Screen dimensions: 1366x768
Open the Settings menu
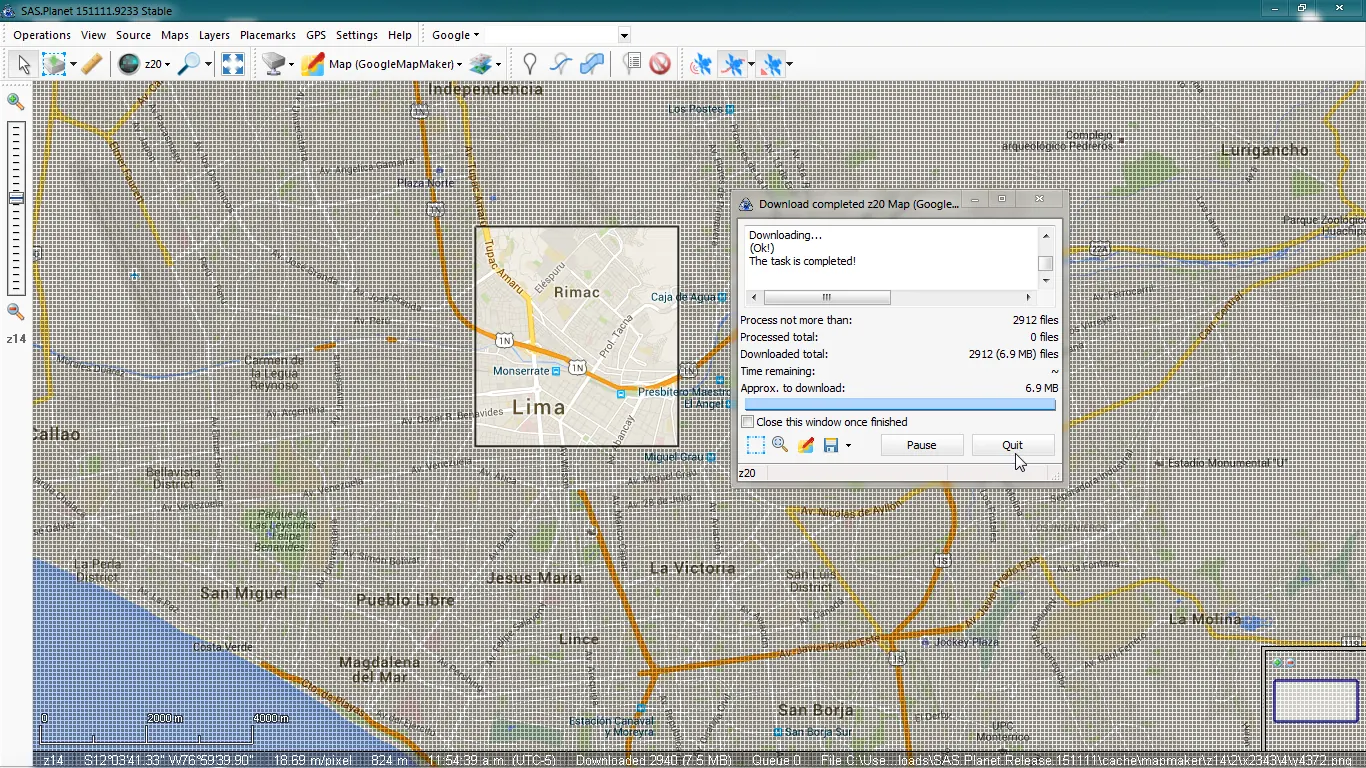[x=357, y=35]
